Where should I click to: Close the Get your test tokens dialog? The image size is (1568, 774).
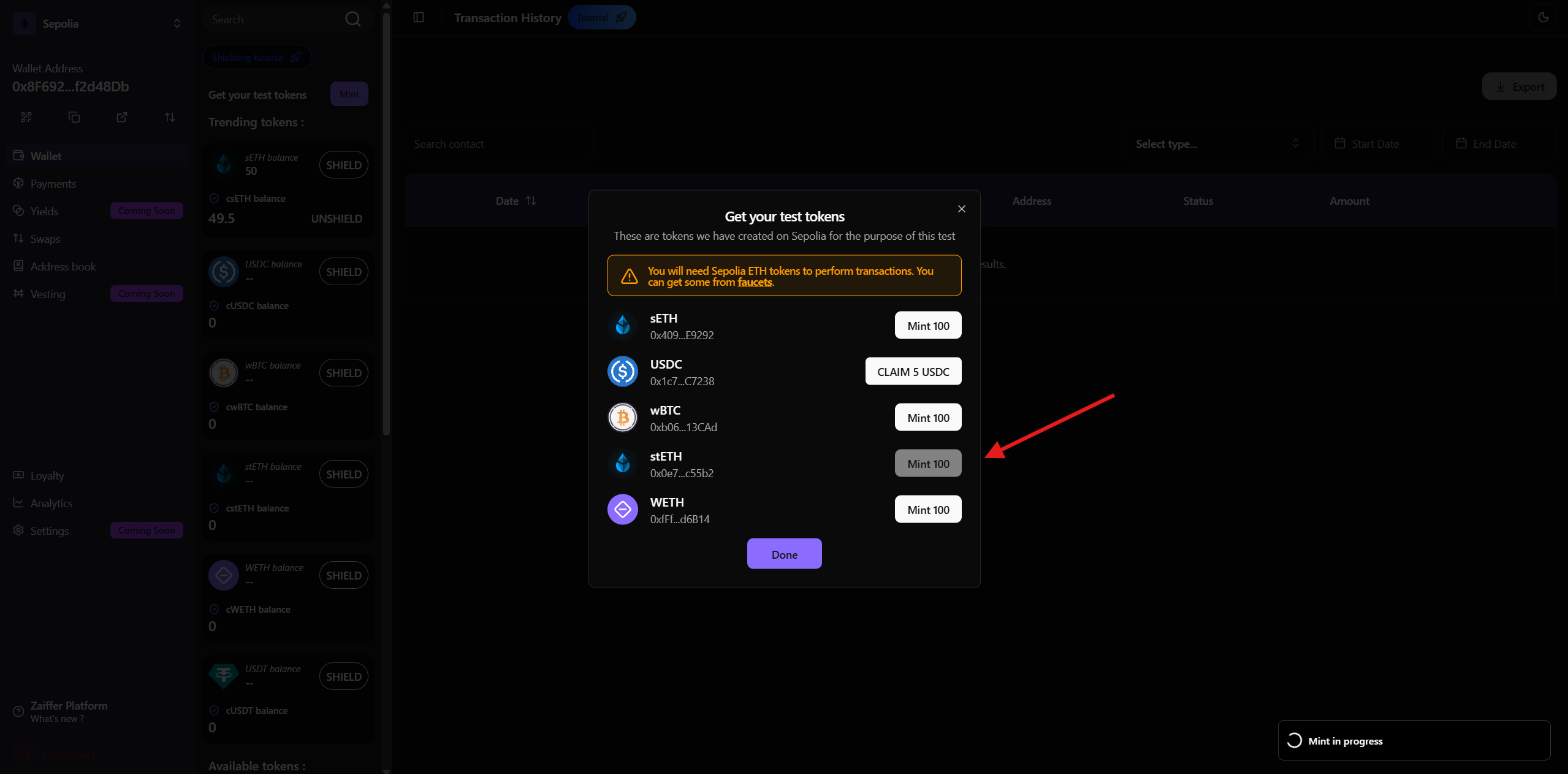pyautogui.click(x=961, y=209)
